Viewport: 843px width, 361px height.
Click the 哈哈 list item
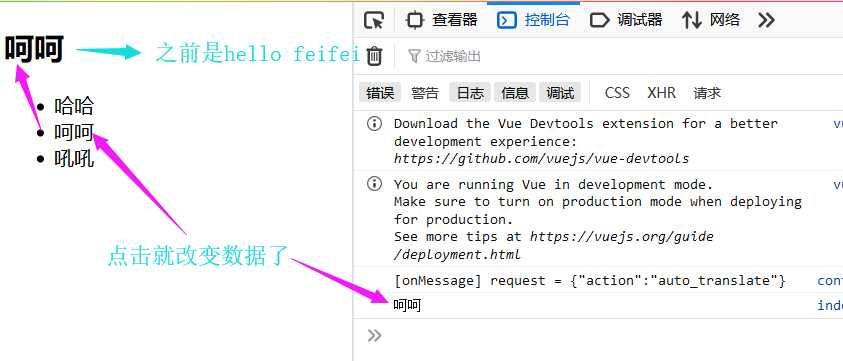74,106
